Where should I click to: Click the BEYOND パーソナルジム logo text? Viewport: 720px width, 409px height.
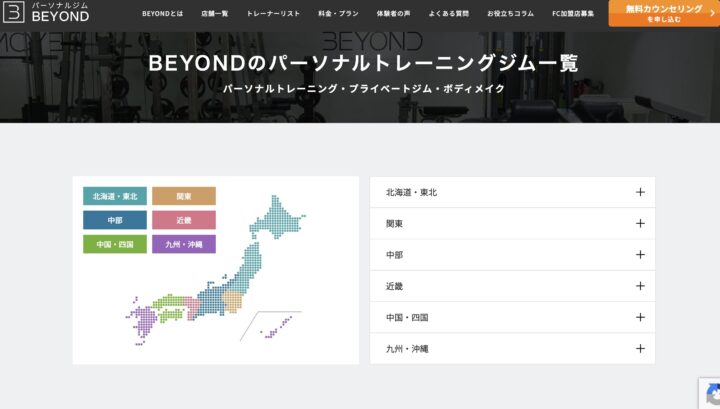click(x=60, y=12)
